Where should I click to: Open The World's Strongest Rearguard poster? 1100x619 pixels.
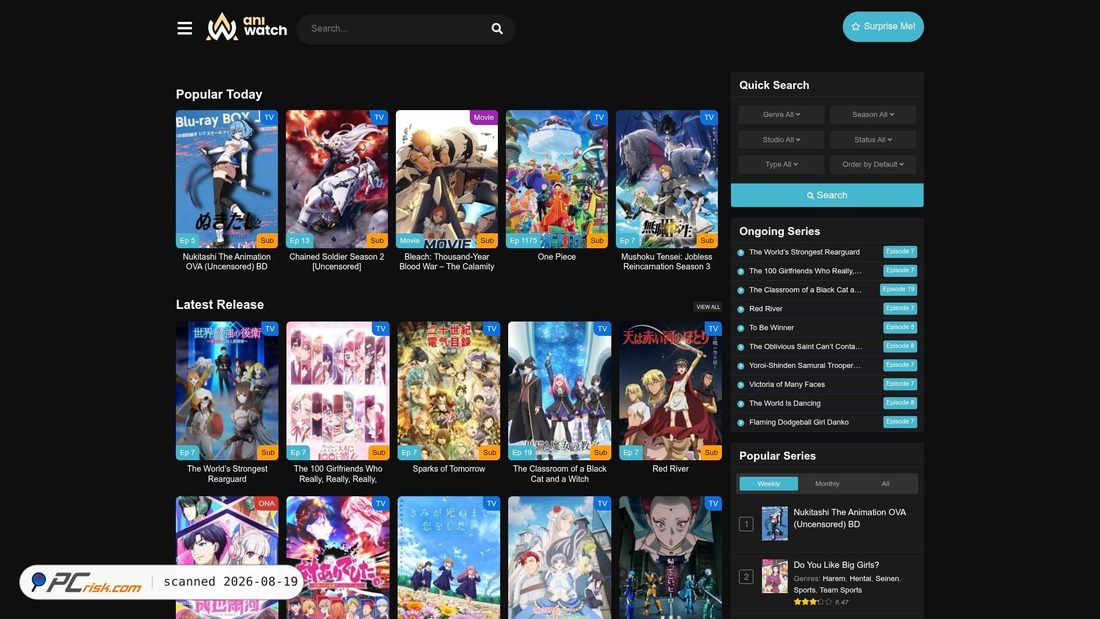coord(227,391)
